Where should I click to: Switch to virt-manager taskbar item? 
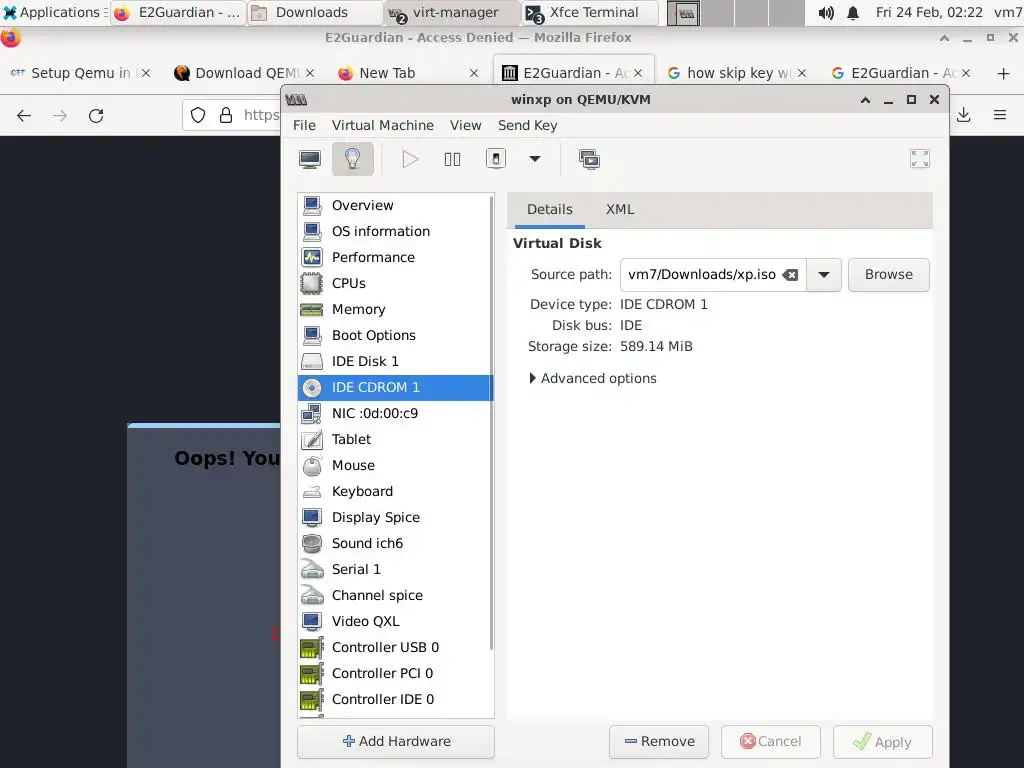pyautogui.click(x=451, y=12)
